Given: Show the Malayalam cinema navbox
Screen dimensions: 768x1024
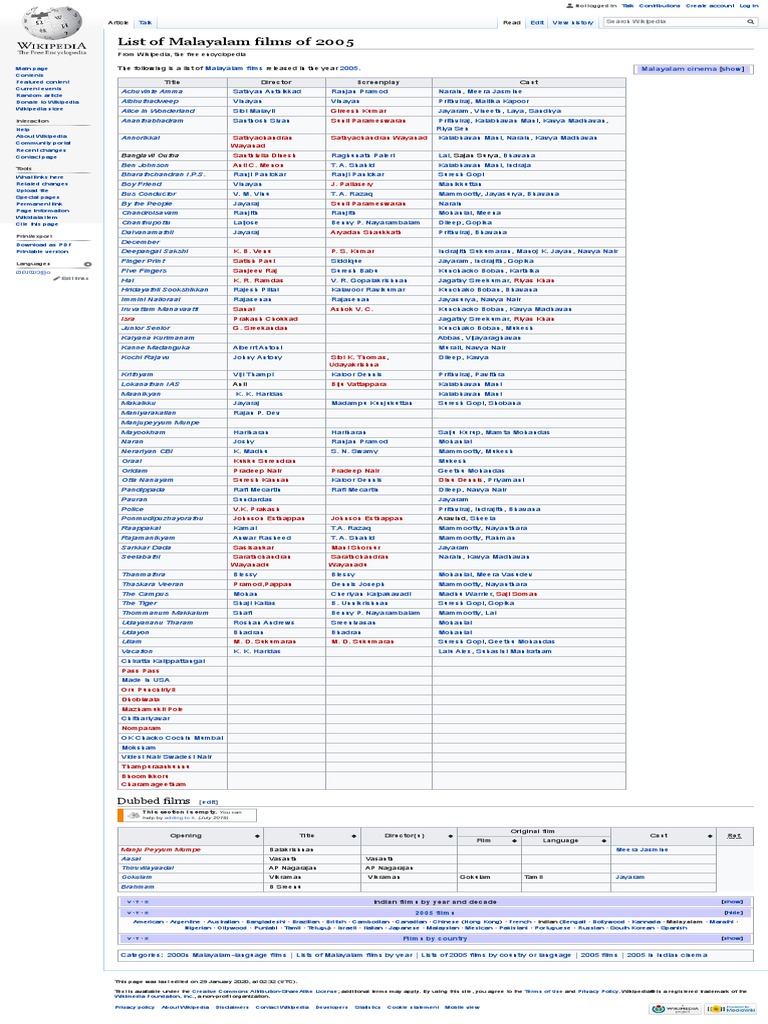Looking at the screenshot, I should click(731, 69).
